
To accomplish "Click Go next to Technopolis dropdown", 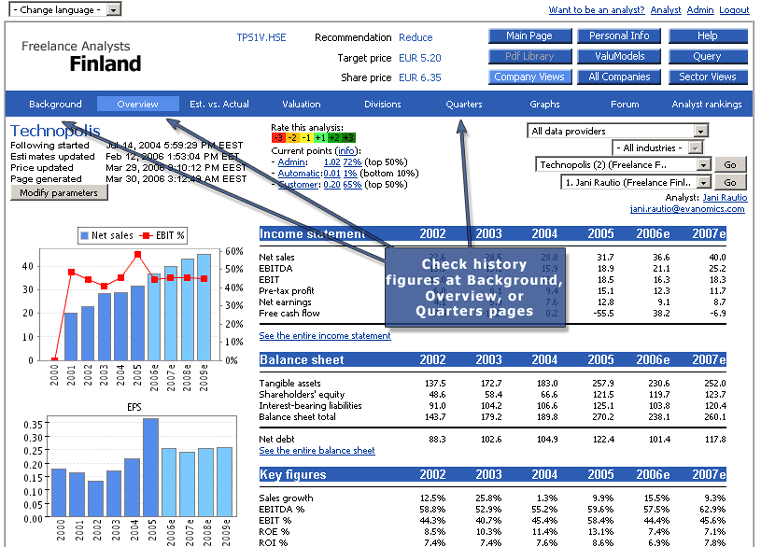I will (730, 165).
